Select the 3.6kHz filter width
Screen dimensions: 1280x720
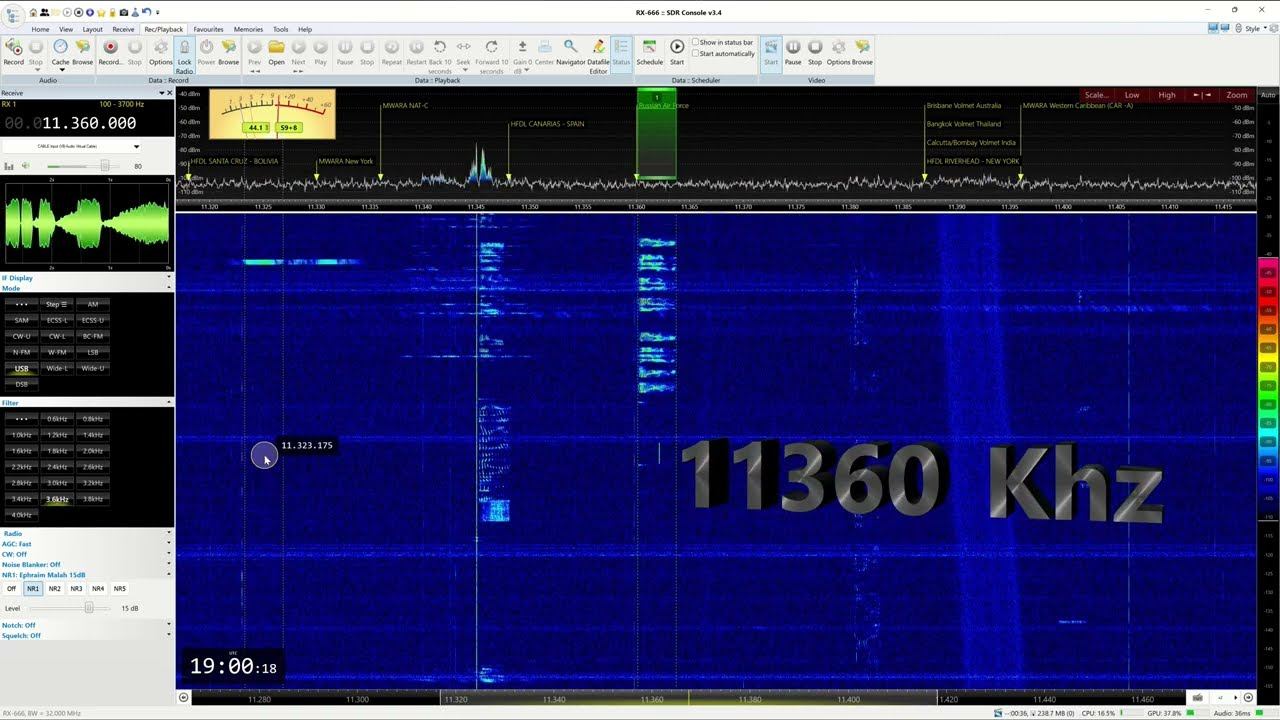click(x=57, y=499)
